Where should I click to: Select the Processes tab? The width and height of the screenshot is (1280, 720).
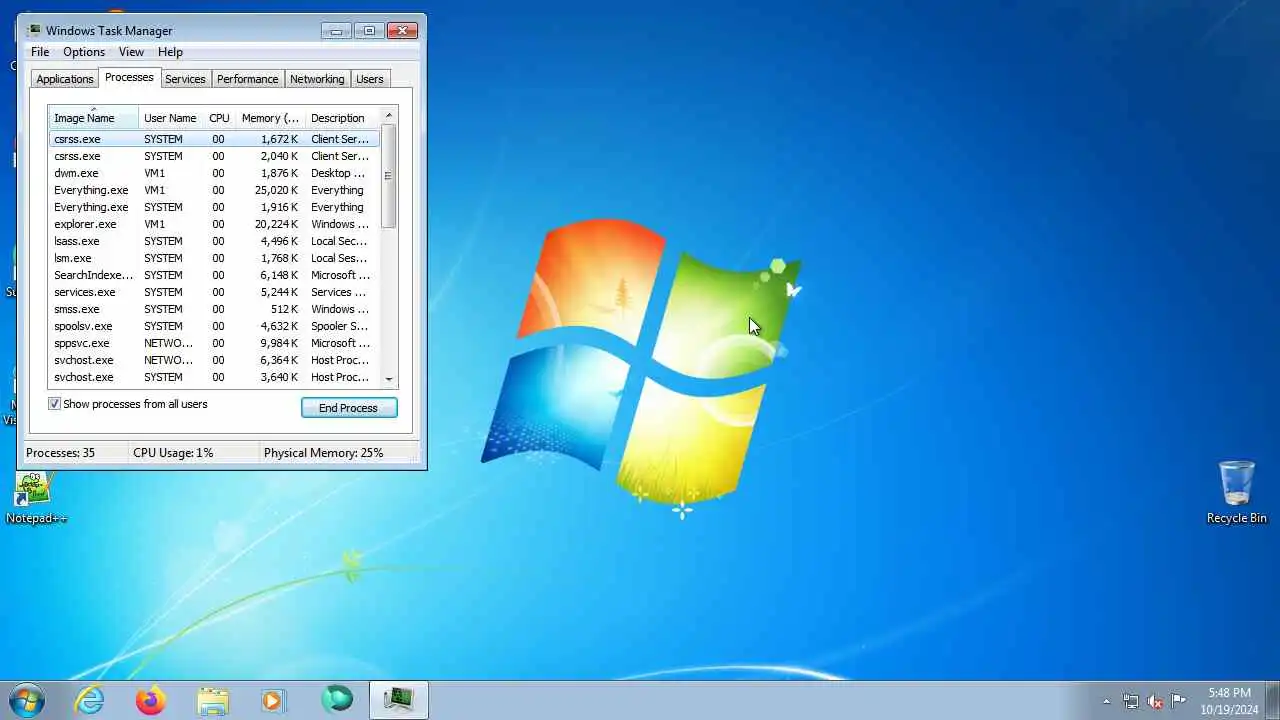129,77
